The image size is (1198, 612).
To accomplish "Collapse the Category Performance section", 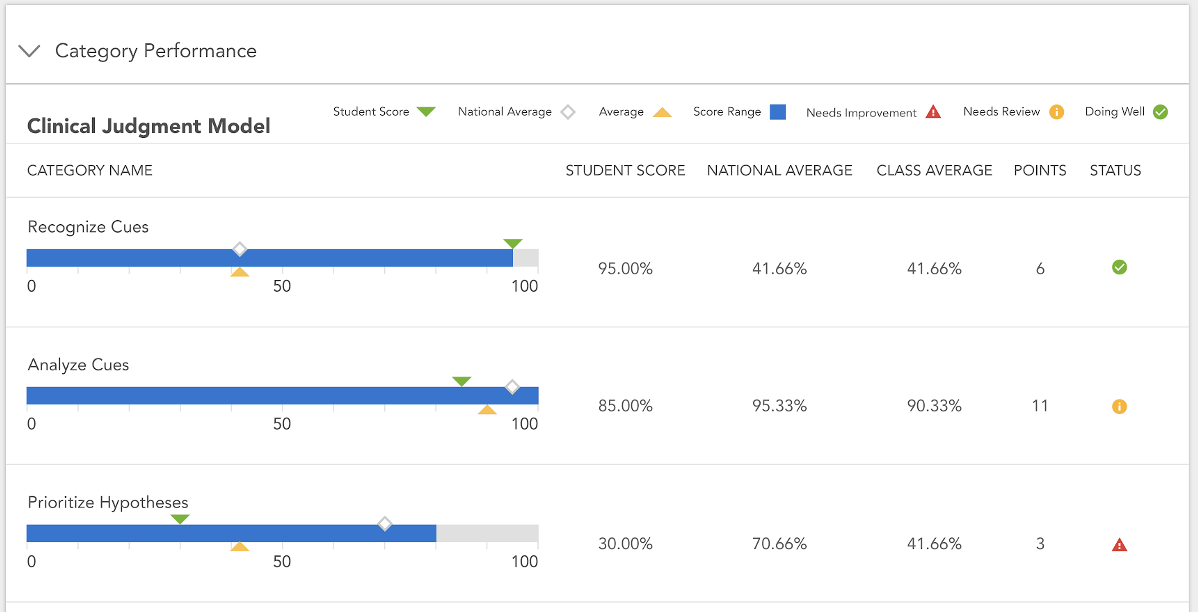I will tap(29, 50).
